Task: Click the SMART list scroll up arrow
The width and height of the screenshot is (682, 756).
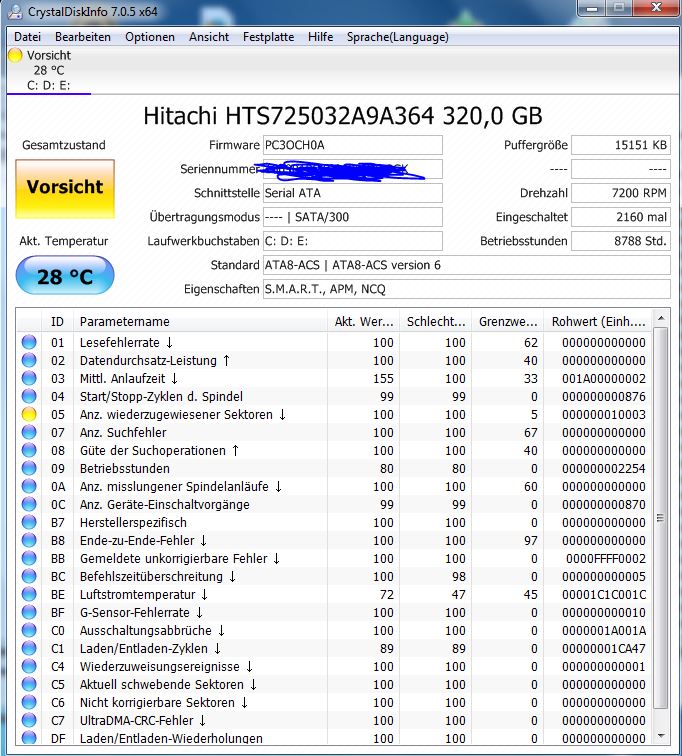Action: (x=661, y=318)
